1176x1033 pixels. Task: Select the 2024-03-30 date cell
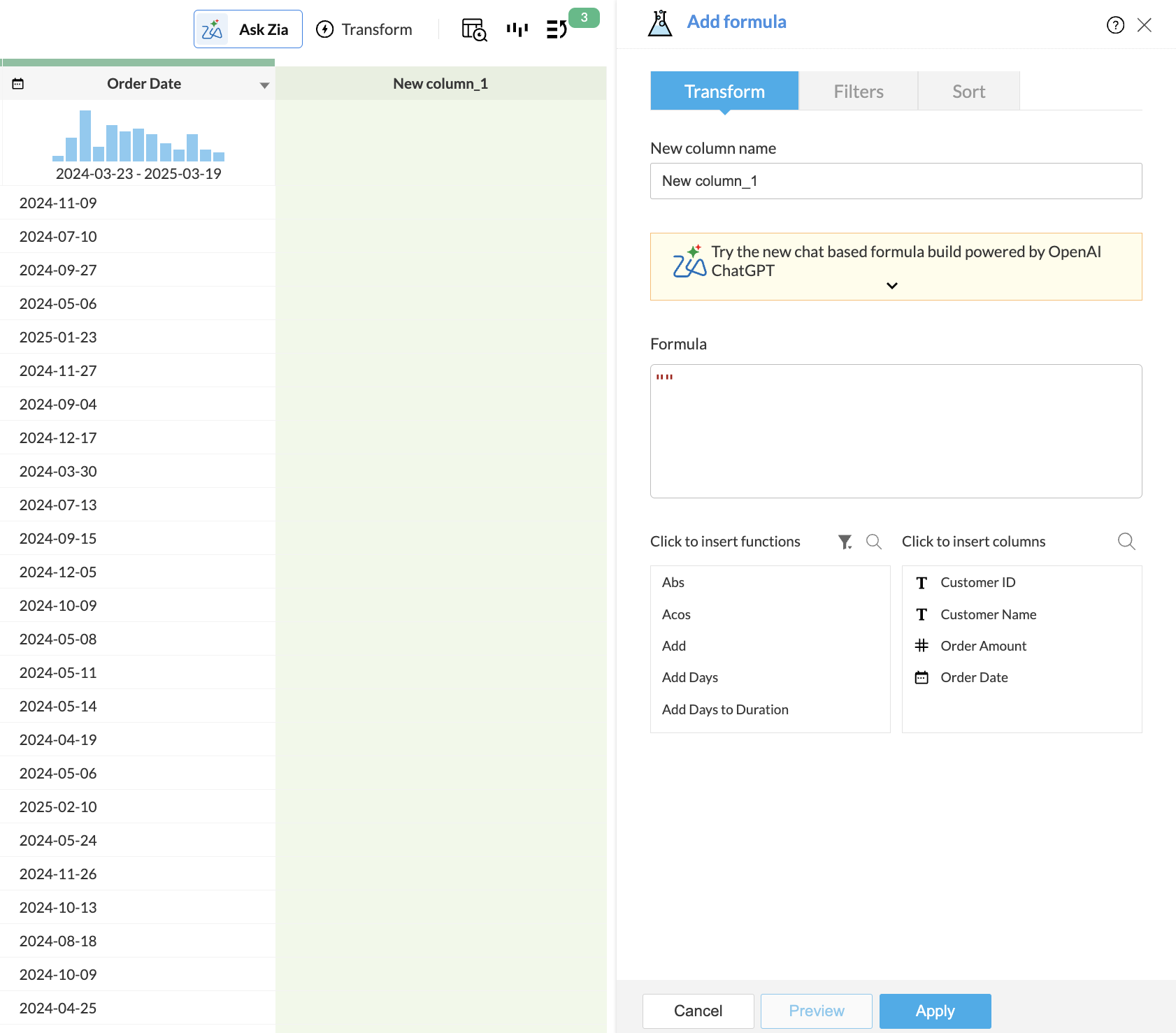(138, 471)
